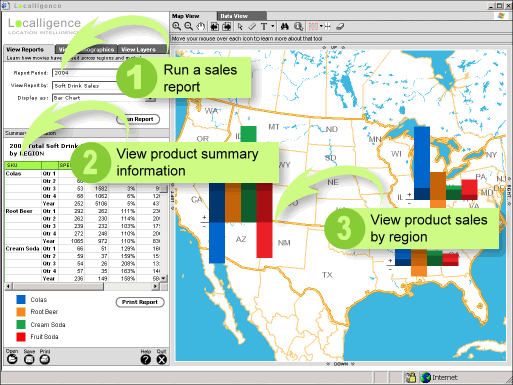Click the Report Period input field

(85, 73)
